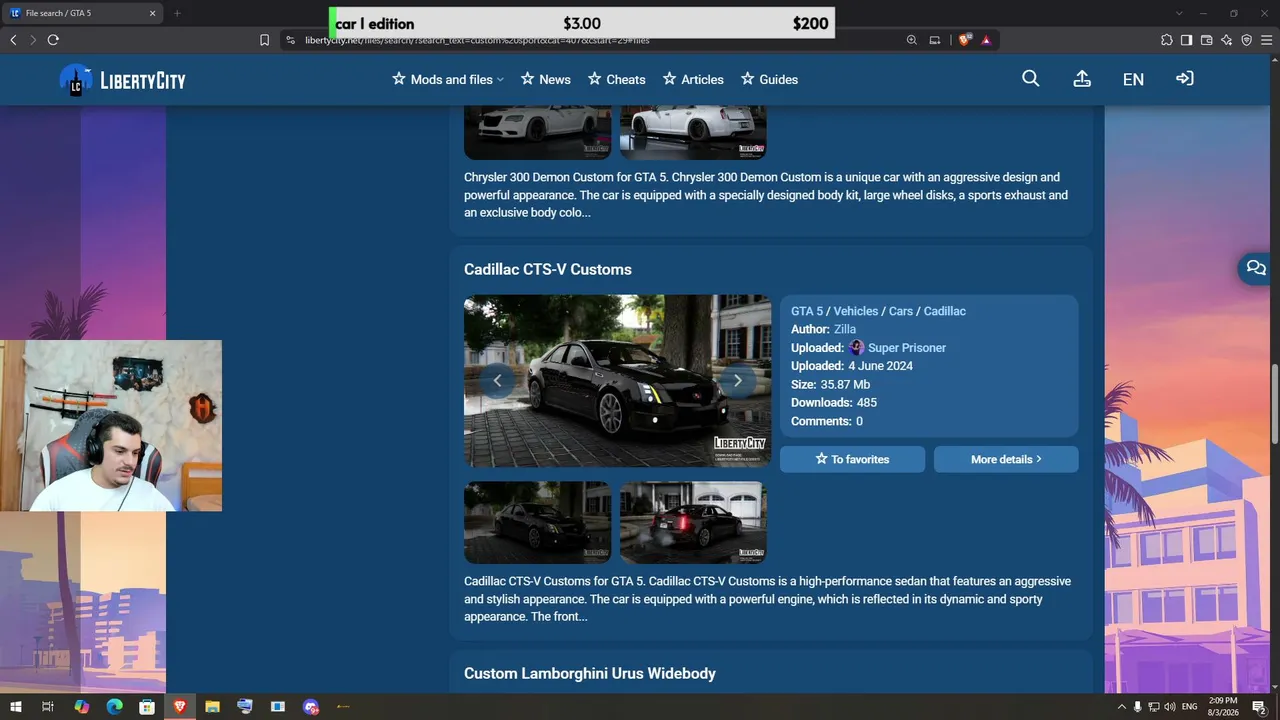
Task: Click the sign-in icon in site header
Action: click(1185, 79)
